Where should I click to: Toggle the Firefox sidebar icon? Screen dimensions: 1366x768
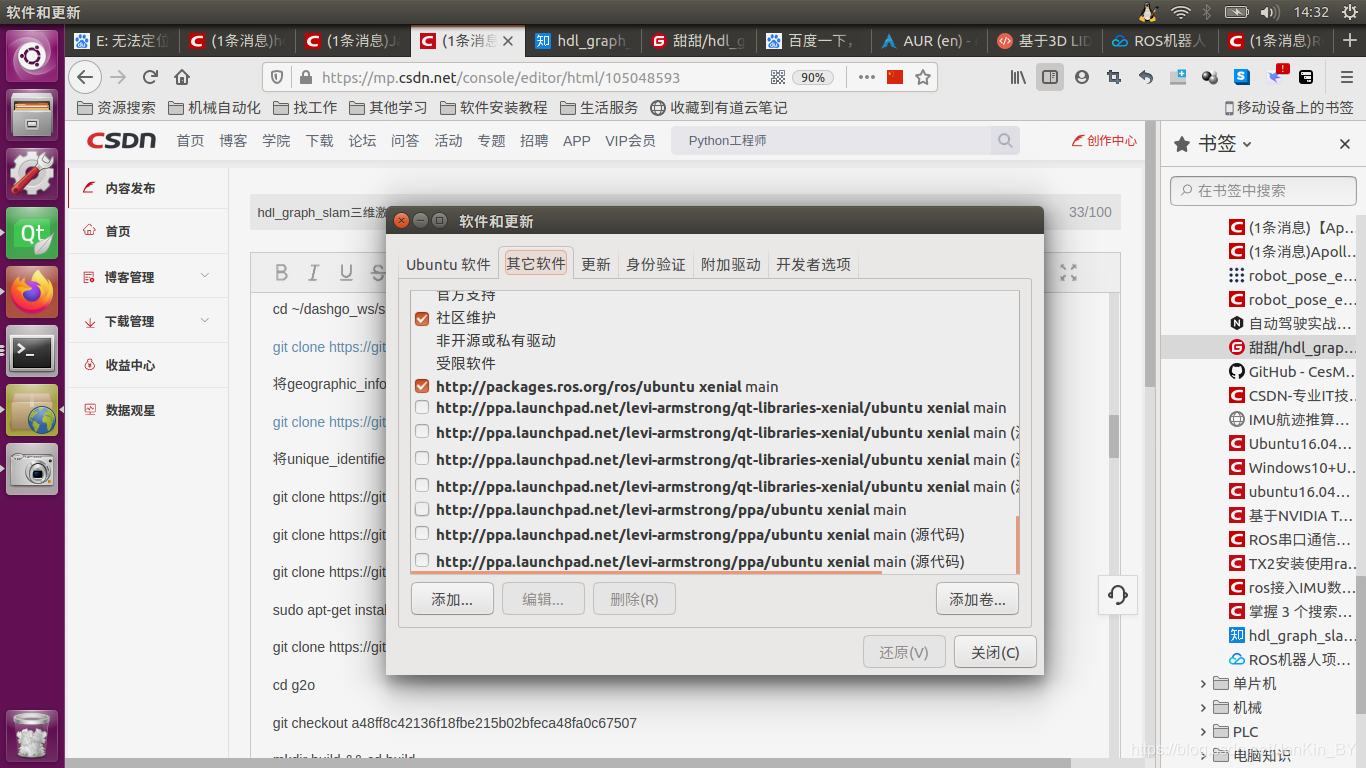pos(1050,77)
